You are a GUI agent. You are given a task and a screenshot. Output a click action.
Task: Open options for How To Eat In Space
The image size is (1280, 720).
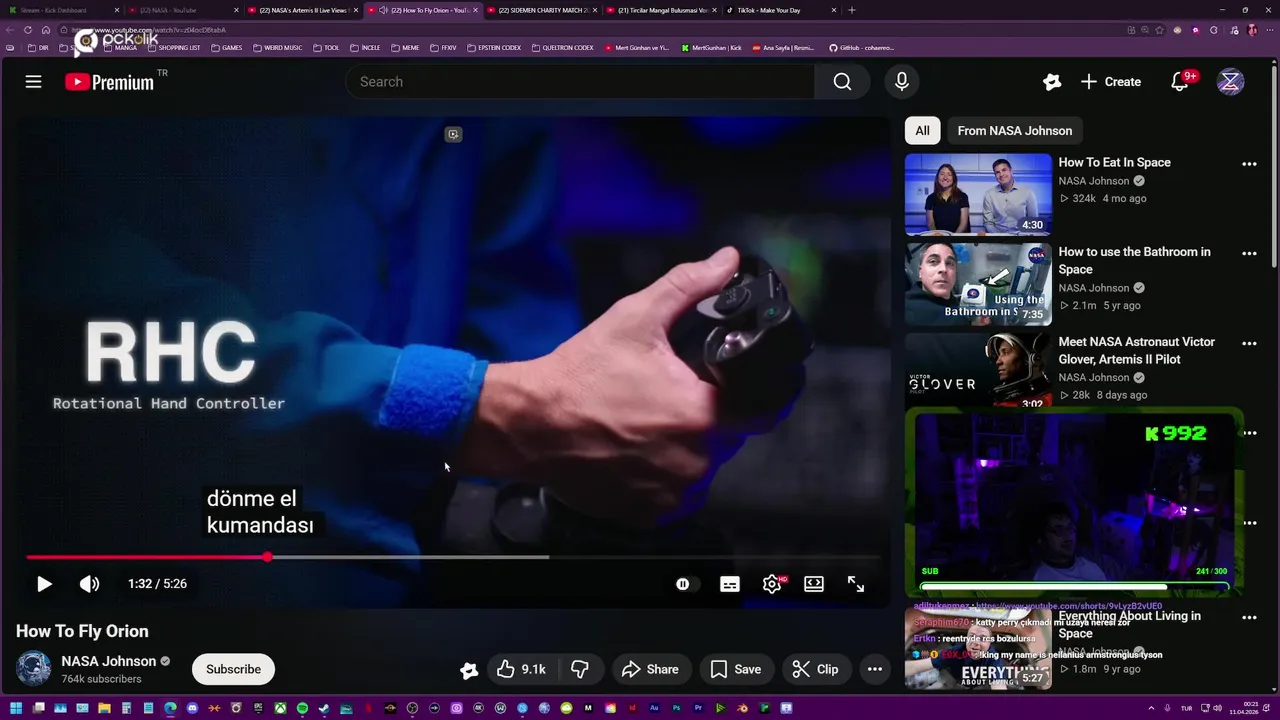1249,164
